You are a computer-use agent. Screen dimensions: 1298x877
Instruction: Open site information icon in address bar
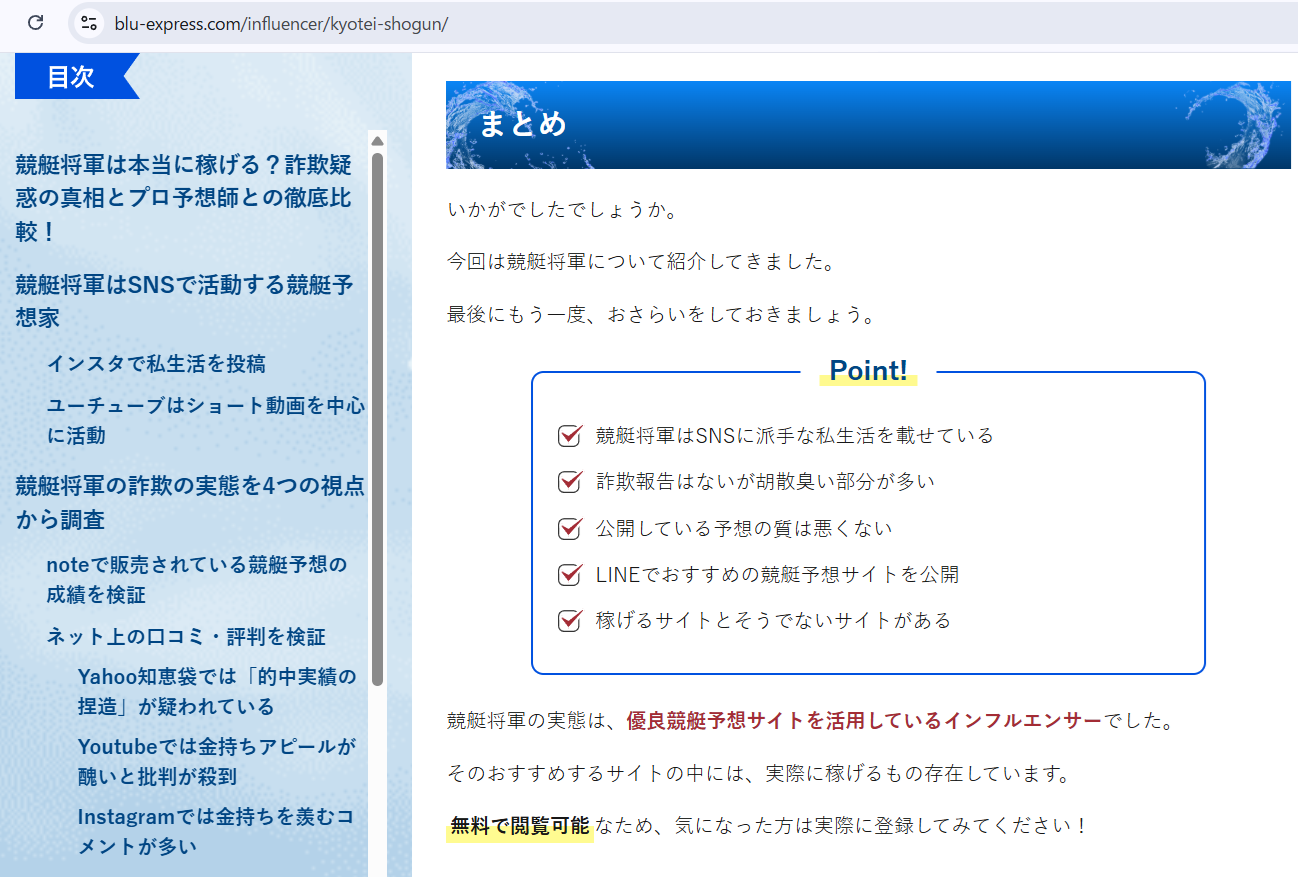tap(90, 23)
